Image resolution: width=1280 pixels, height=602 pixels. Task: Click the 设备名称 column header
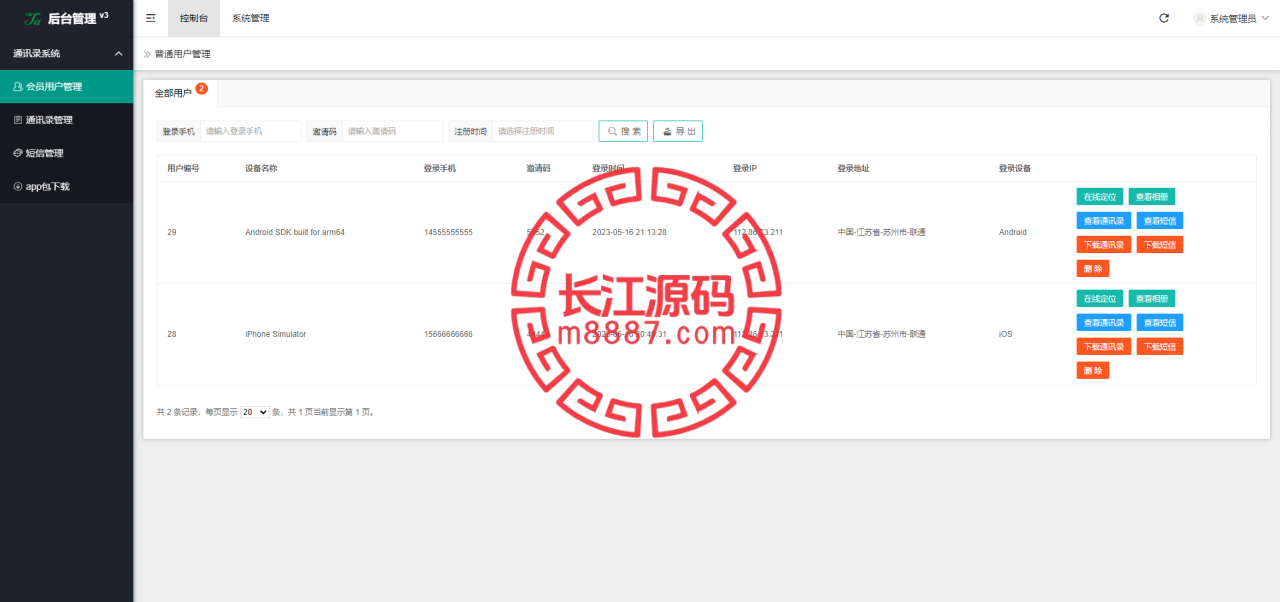tap(261, 168)
